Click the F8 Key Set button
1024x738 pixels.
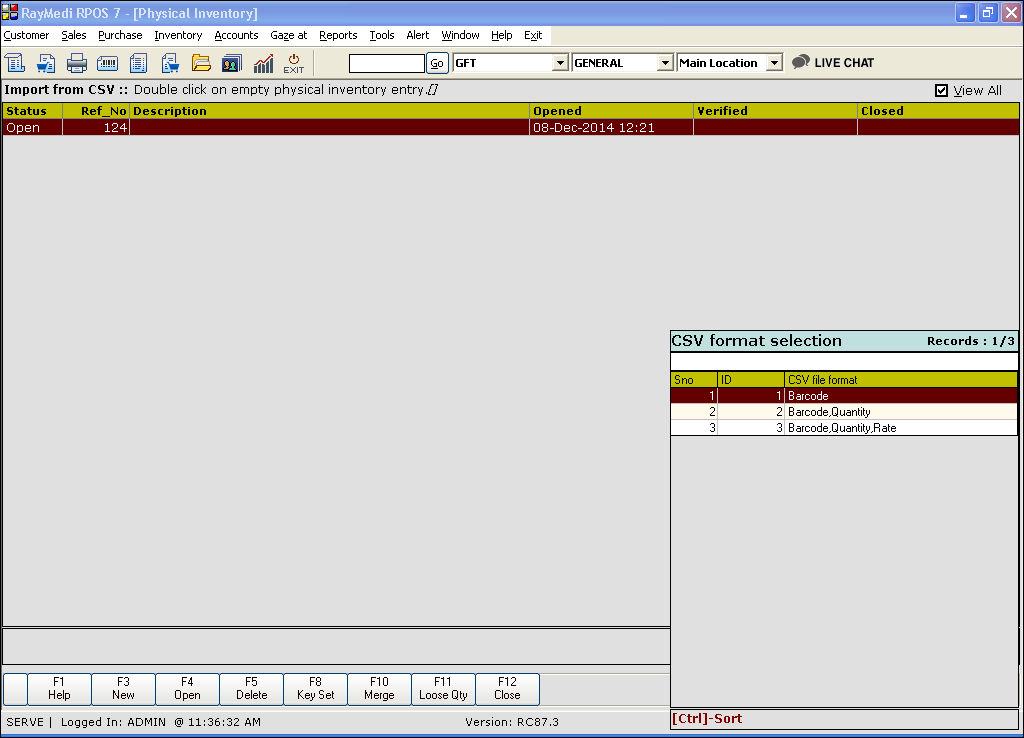point(315,689)
